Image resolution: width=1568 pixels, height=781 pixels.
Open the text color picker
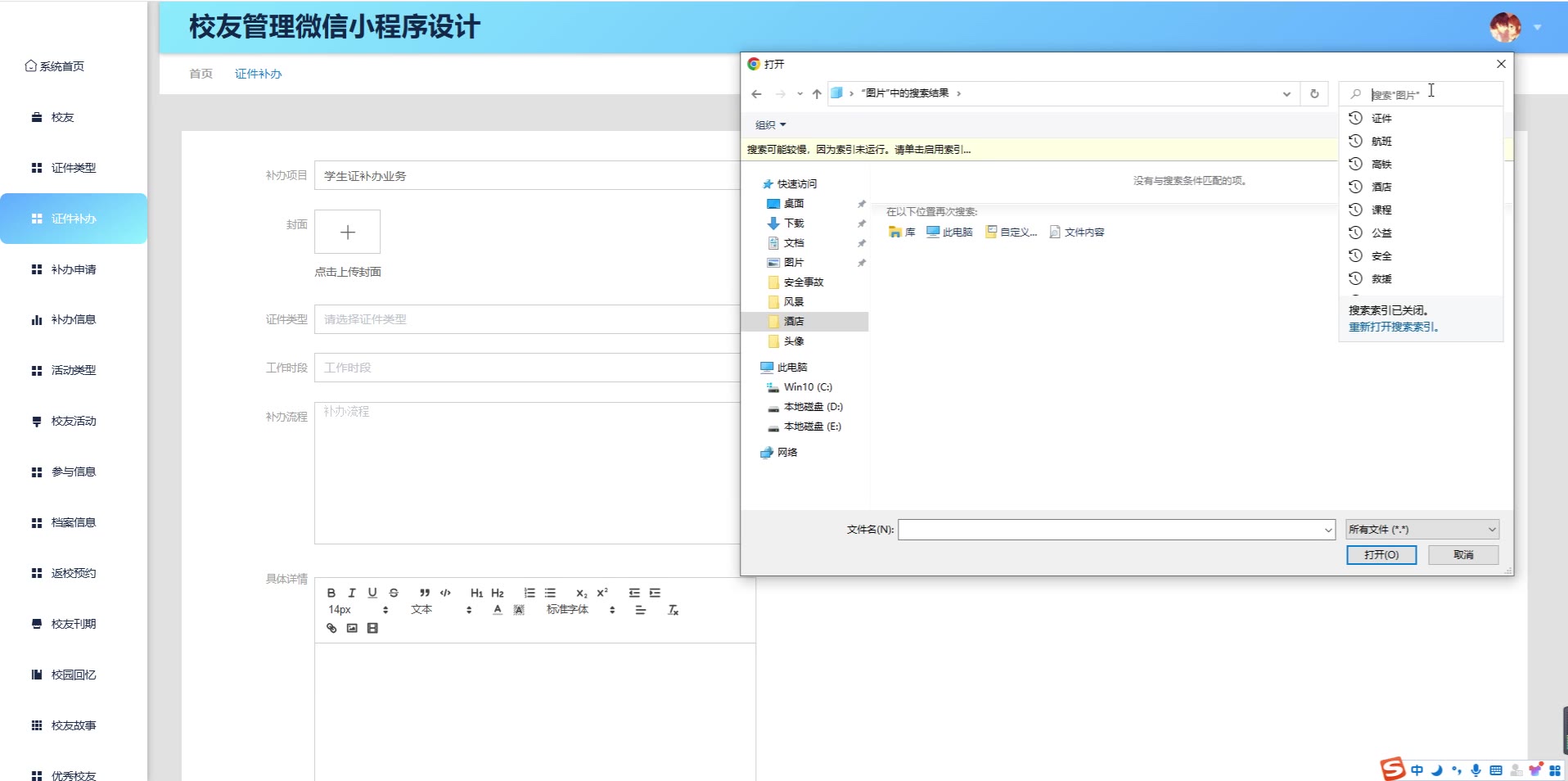coord(498,610)
